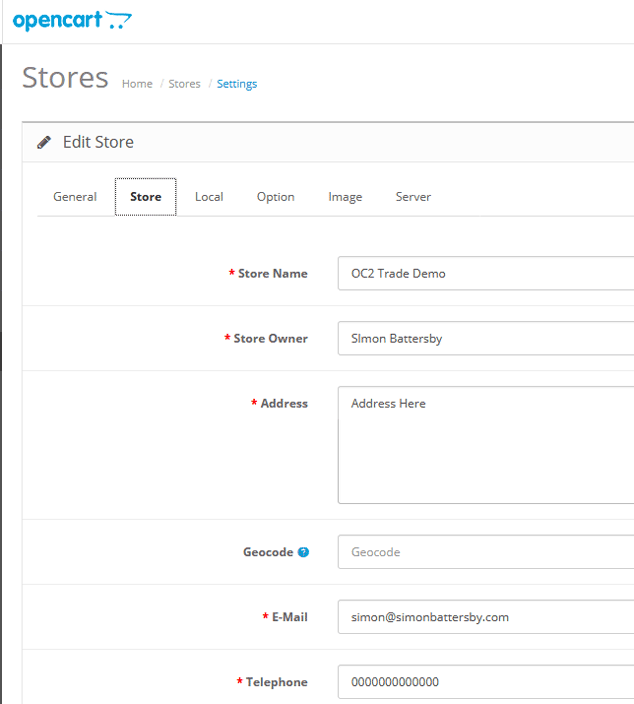The image size is (634, 704).
Task: Click the Telephone label
Action: [277, 682]
